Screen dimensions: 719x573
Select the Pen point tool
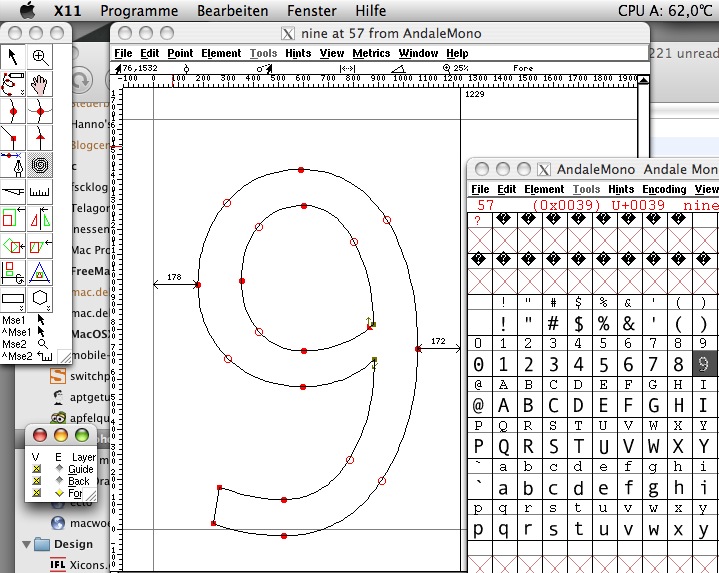tap(13, 165)
